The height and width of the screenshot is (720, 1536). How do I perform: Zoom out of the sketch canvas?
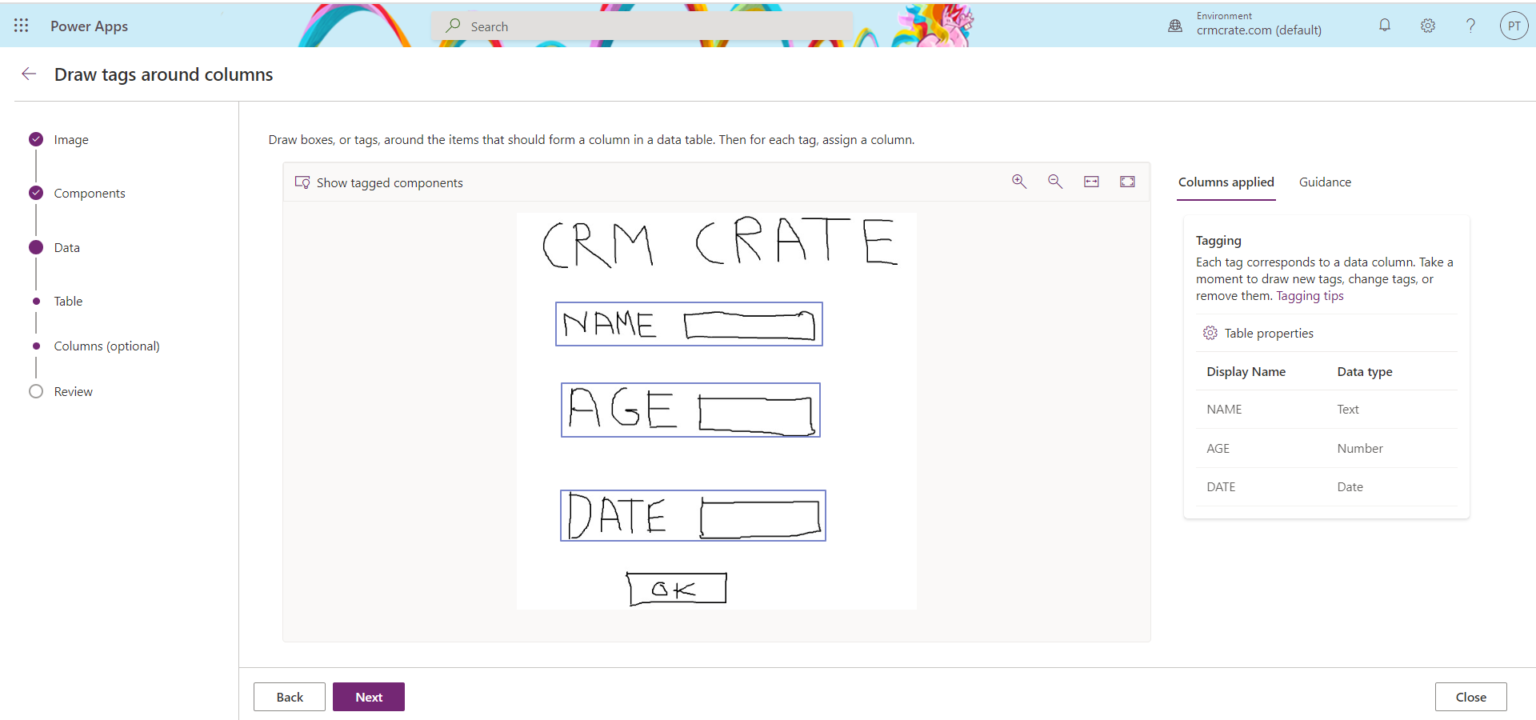click(1055, 181)
